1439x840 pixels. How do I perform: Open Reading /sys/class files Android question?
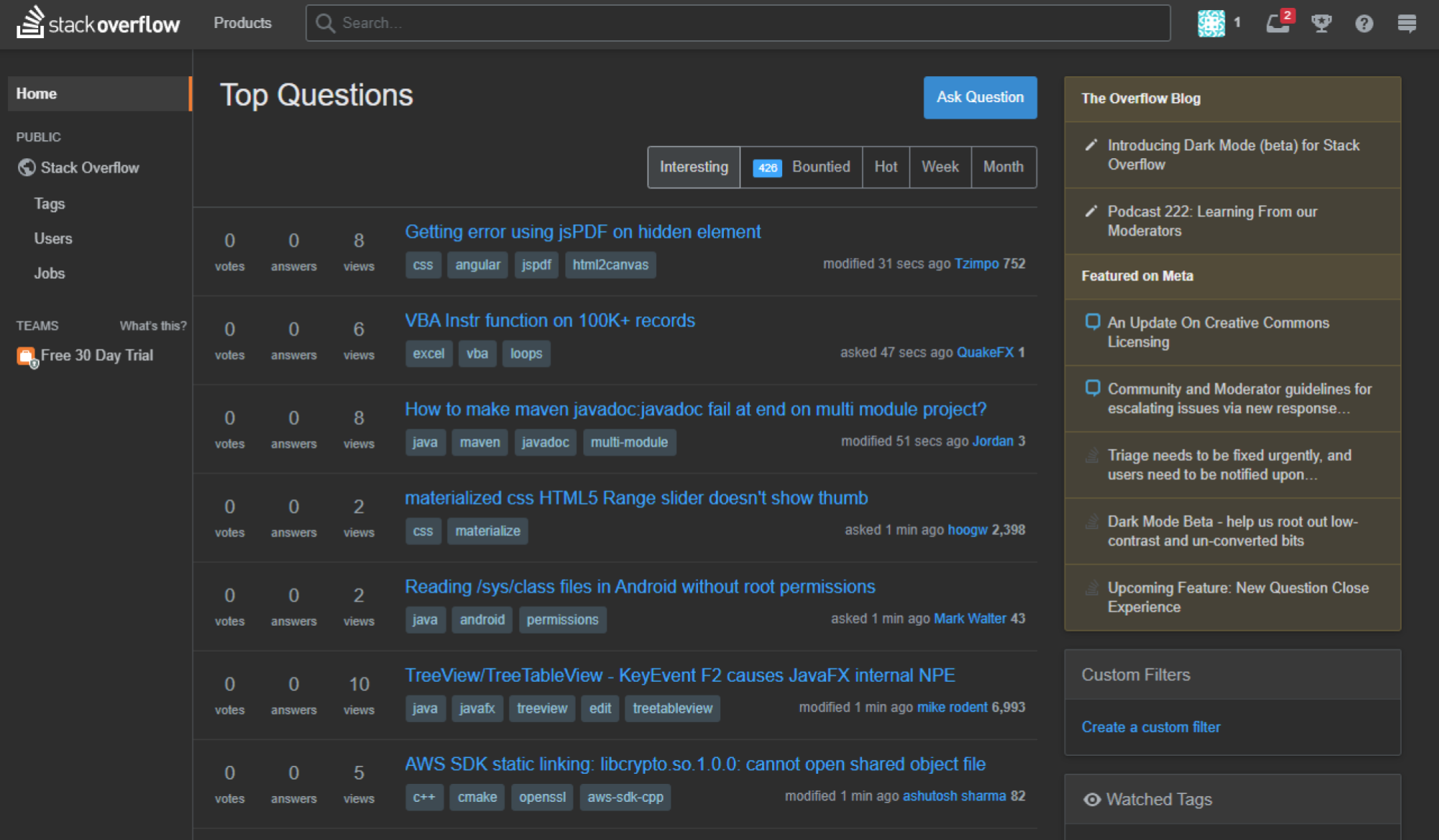coord(640,587)
